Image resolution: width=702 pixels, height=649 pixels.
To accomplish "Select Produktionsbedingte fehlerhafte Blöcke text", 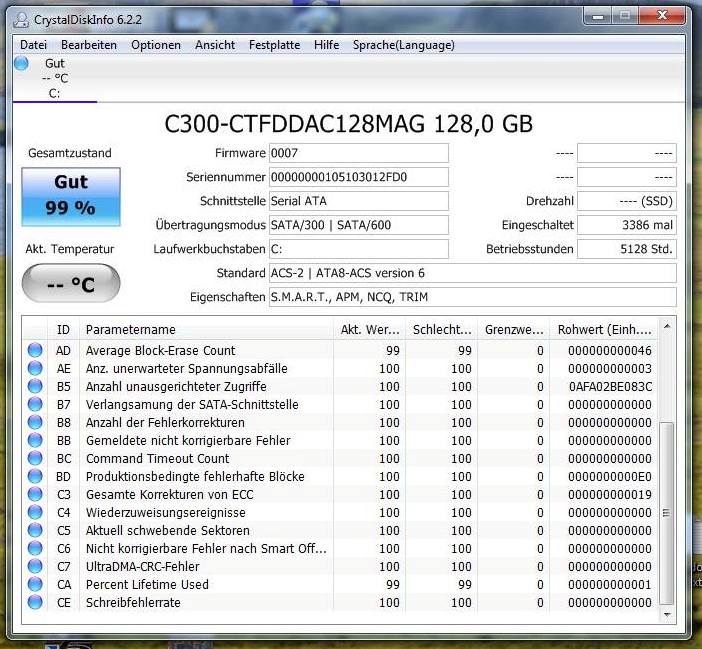I will (195, 477).
